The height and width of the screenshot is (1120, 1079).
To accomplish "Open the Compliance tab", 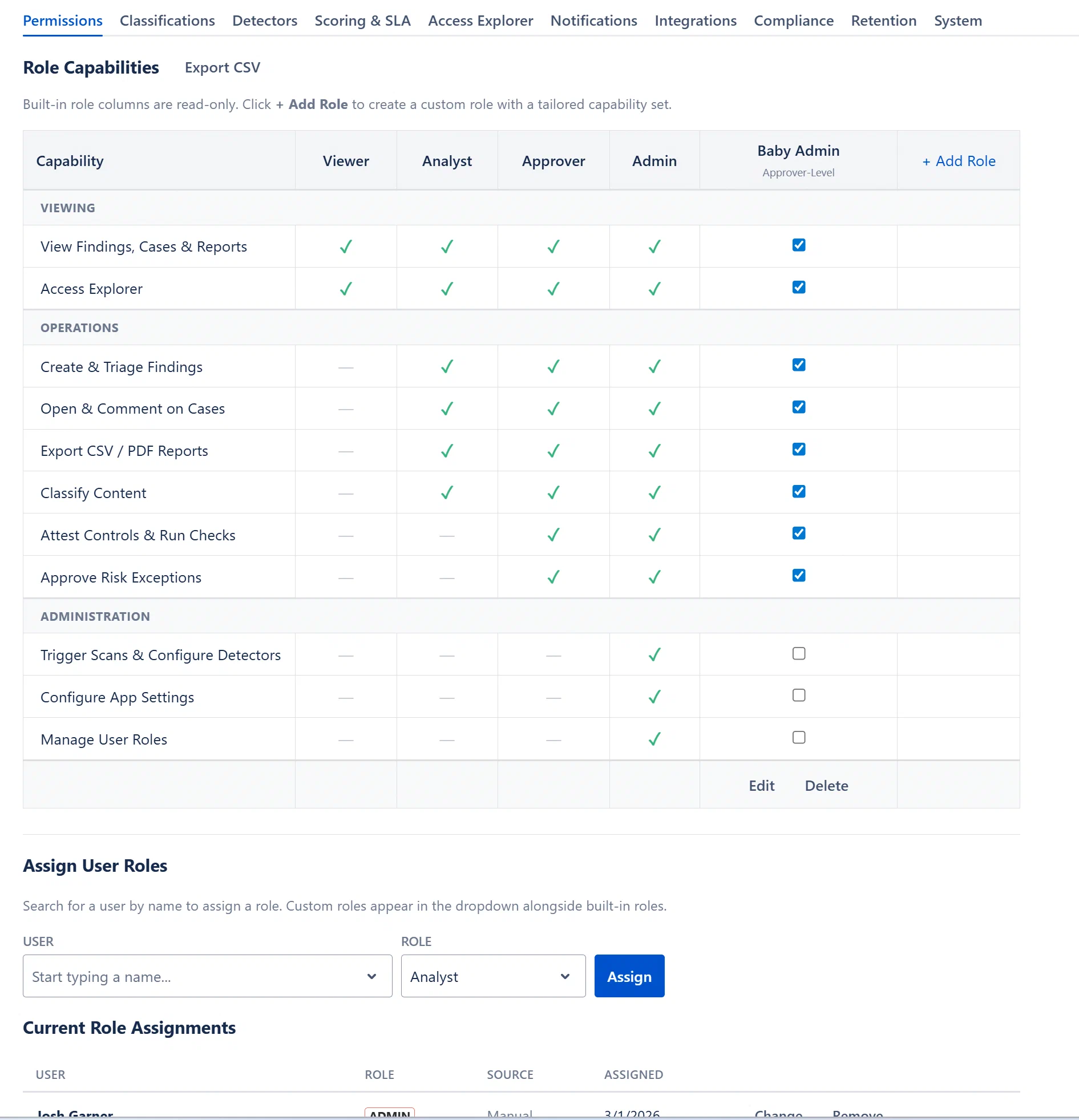I will (794, 21).
